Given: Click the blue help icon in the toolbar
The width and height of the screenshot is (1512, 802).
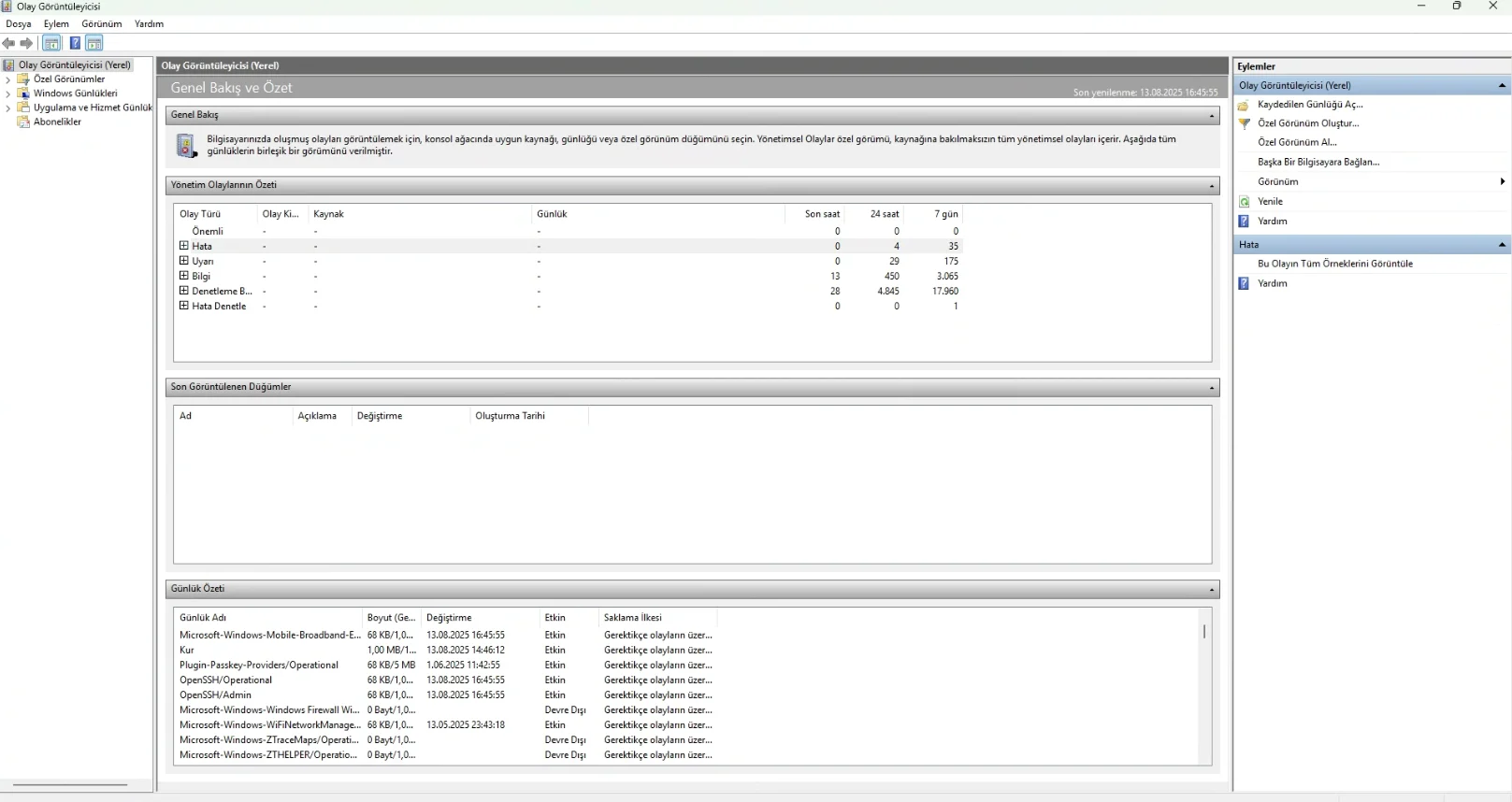Looking at the screenshot, I should [x=75, y=43].
